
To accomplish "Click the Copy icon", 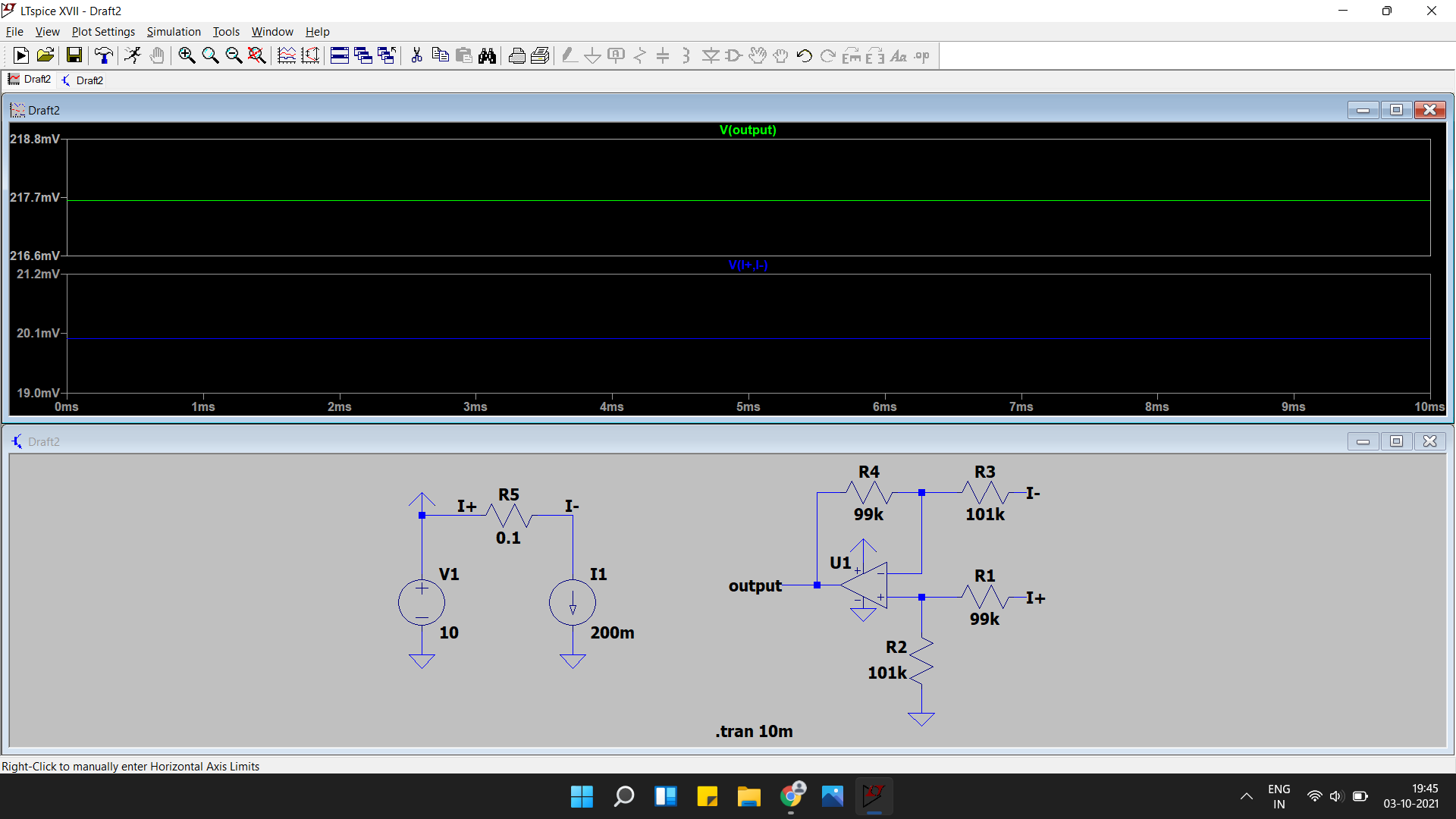I will click(x=440, y=55).
